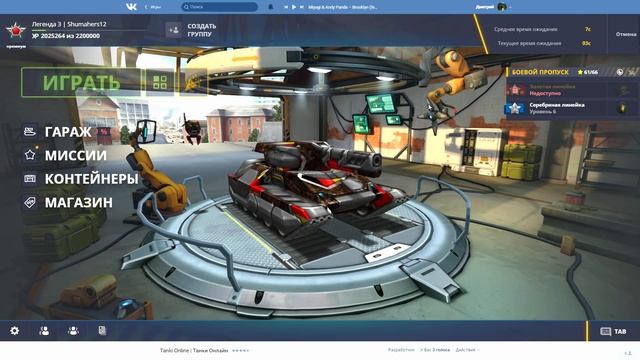
Task: Cancel matchmaking with Отмена
Action: [626, 34]
